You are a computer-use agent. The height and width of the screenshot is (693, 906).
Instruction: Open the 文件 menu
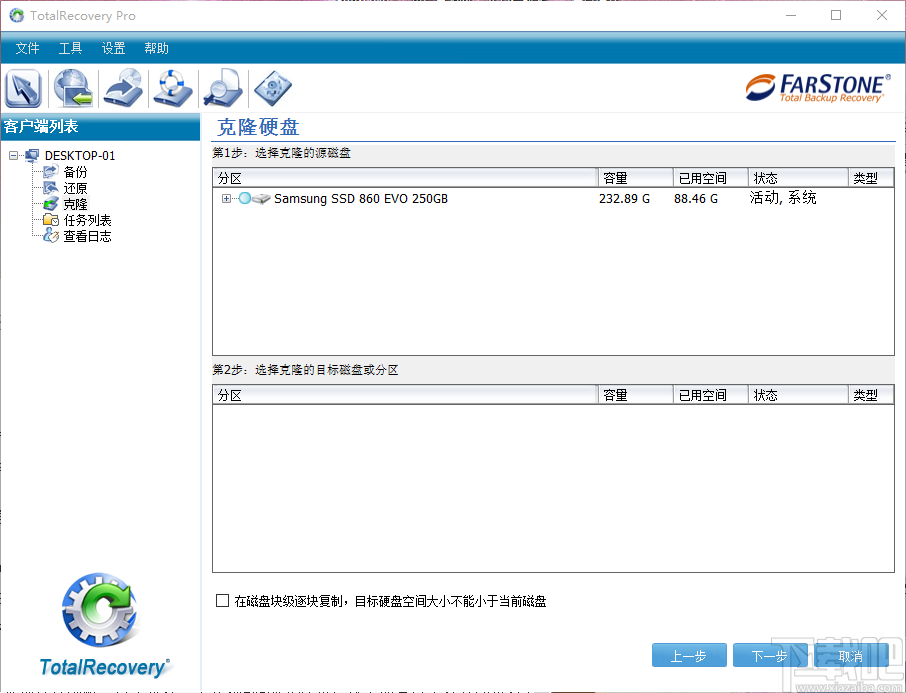pos(27,48)
